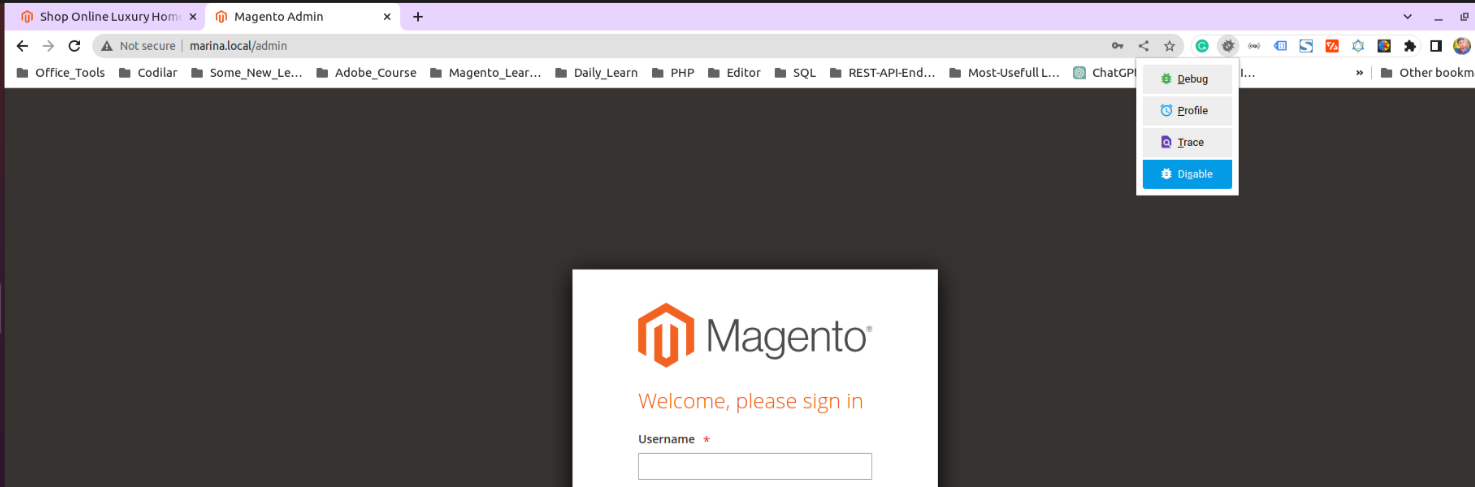This screenshot has height=487, width=1475.
Task: Open the PHP bookmark folder
Action: pyautogui.click(x=672, y=73)
